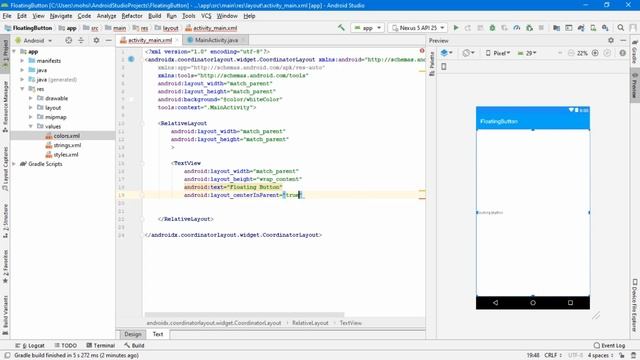This screenshot has height=360, width=640.
Task: Click the red error indicator in editor
Action: click(422, 51)
